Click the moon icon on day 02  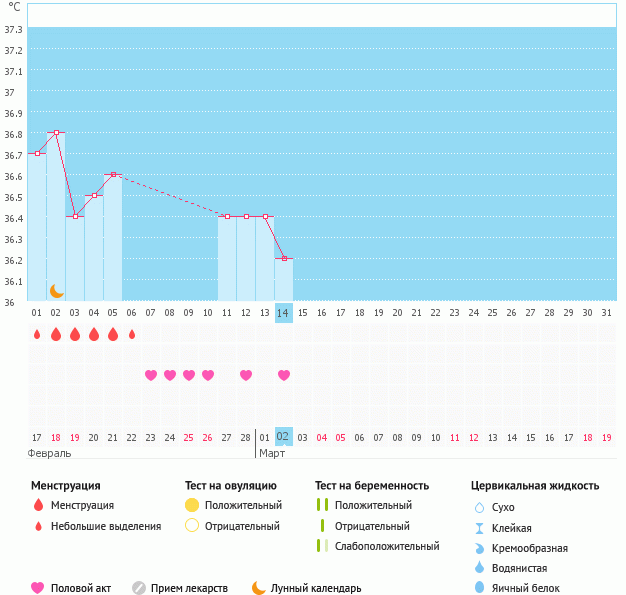pos(57,290)
